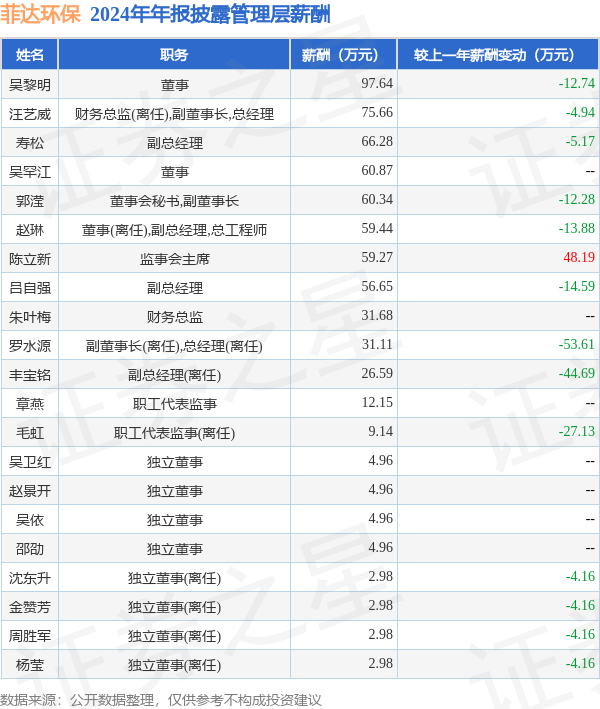Click the 2024年年报披露管理层薪酬 heading
The image size is (600, 709).
210,14
